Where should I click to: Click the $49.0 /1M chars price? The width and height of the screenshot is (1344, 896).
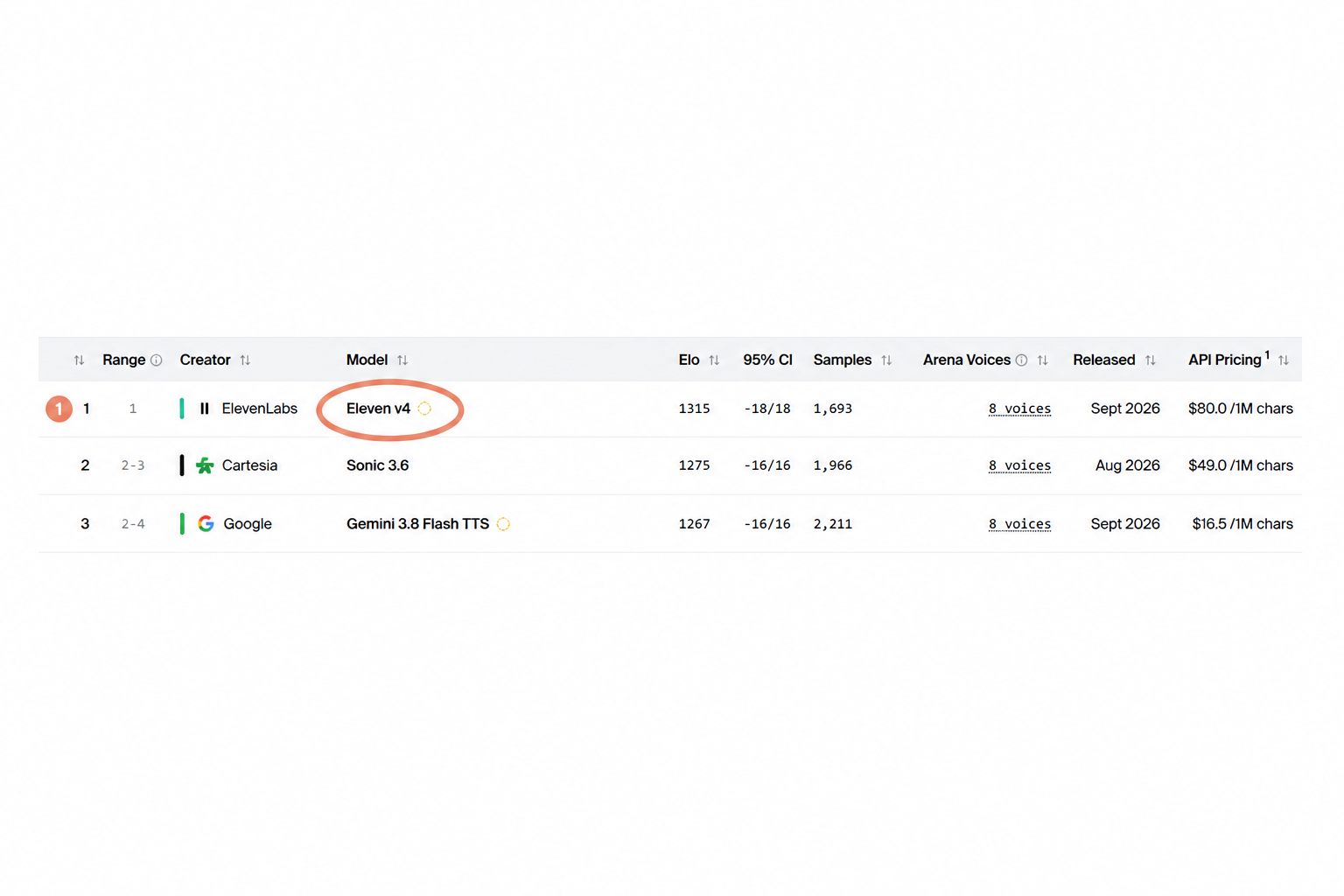[x=1240, y=465]
